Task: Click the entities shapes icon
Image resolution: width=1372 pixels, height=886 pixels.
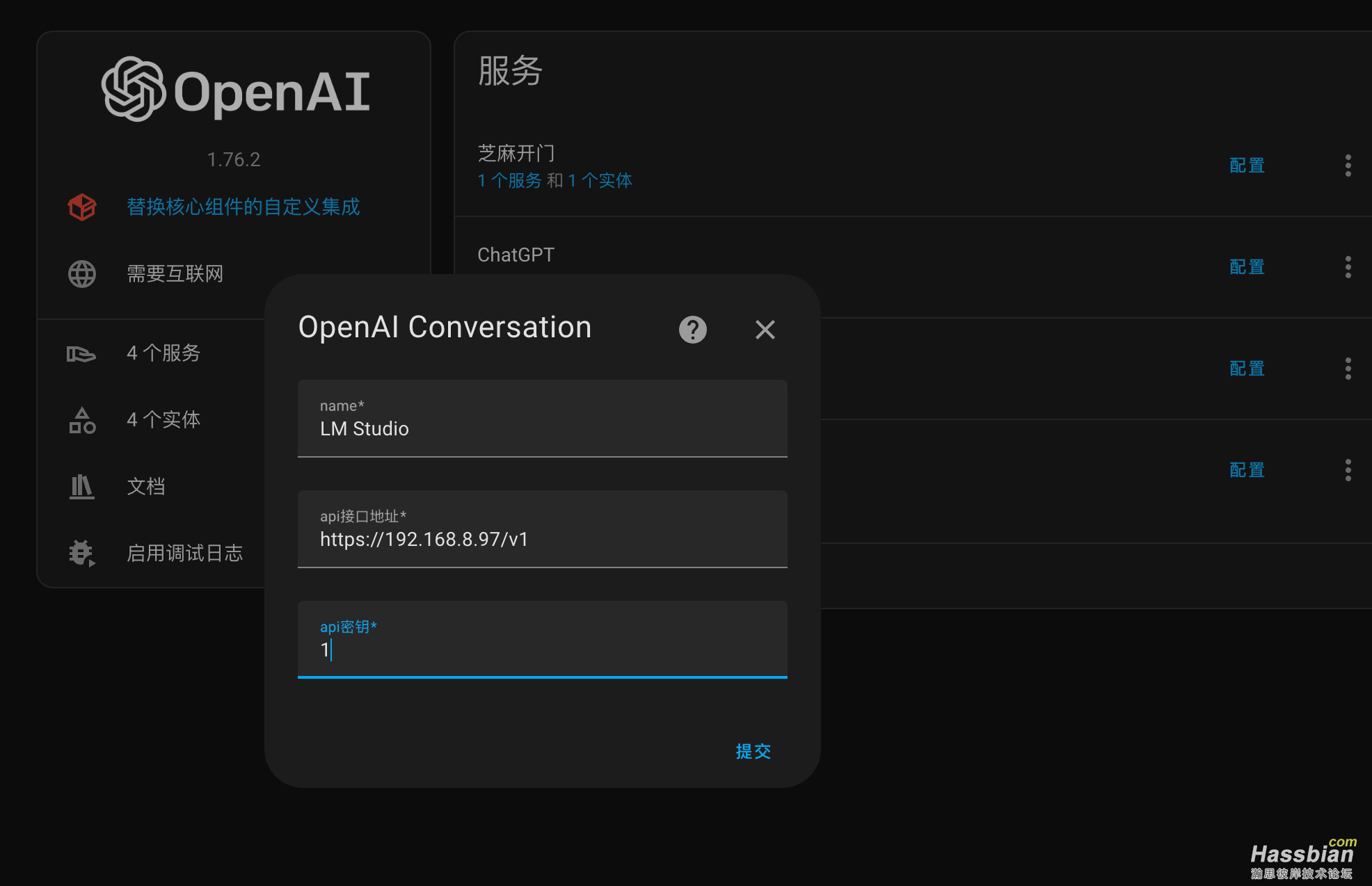Action: pyautogui.click(x=82, y=421)
